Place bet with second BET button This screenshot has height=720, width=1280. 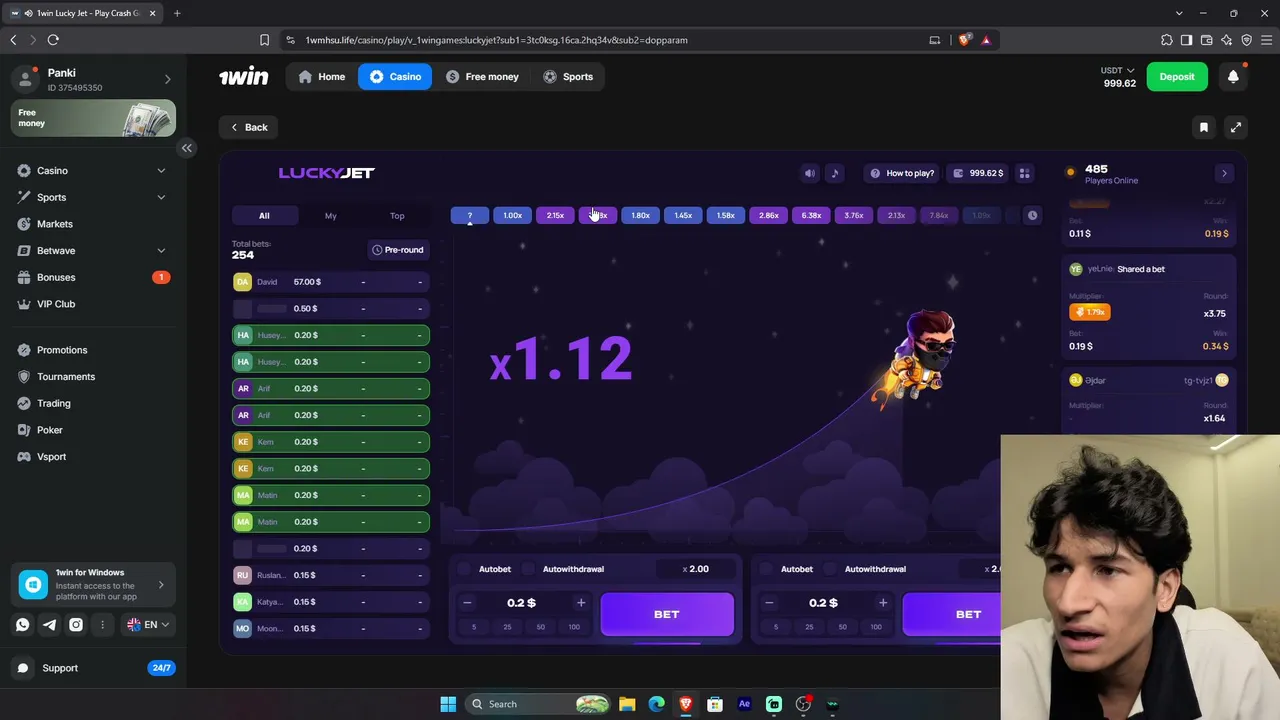[x=952, y=614]
